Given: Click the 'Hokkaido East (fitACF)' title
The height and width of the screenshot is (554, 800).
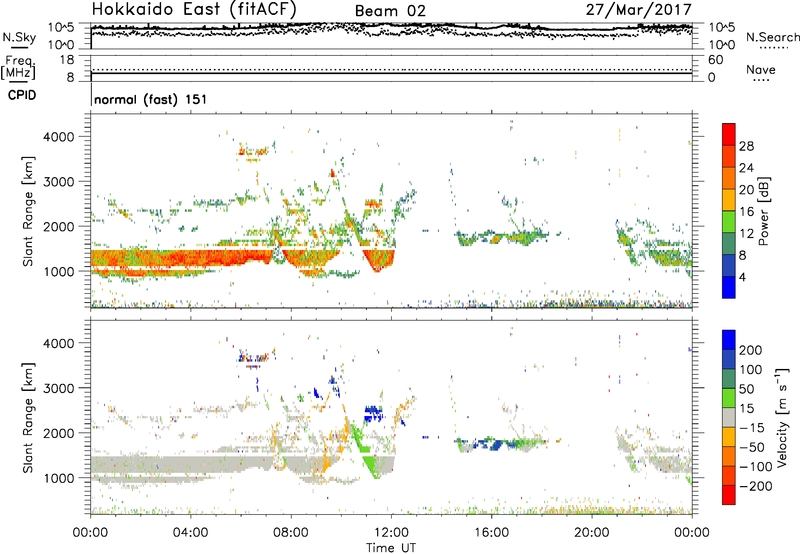Looking at the screenshot, I should (x=194, y=9).
